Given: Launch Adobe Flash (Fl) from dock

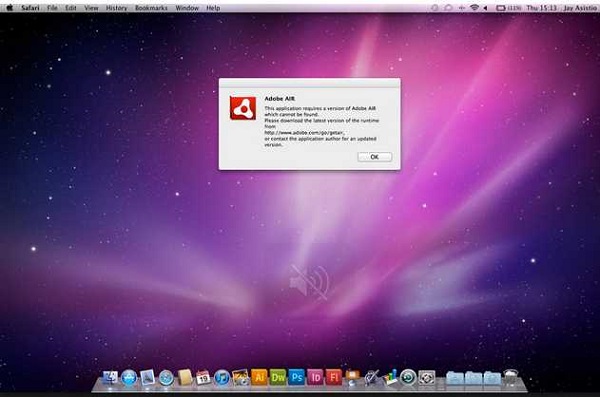Looking at the screenshot, I should [334, 377].
